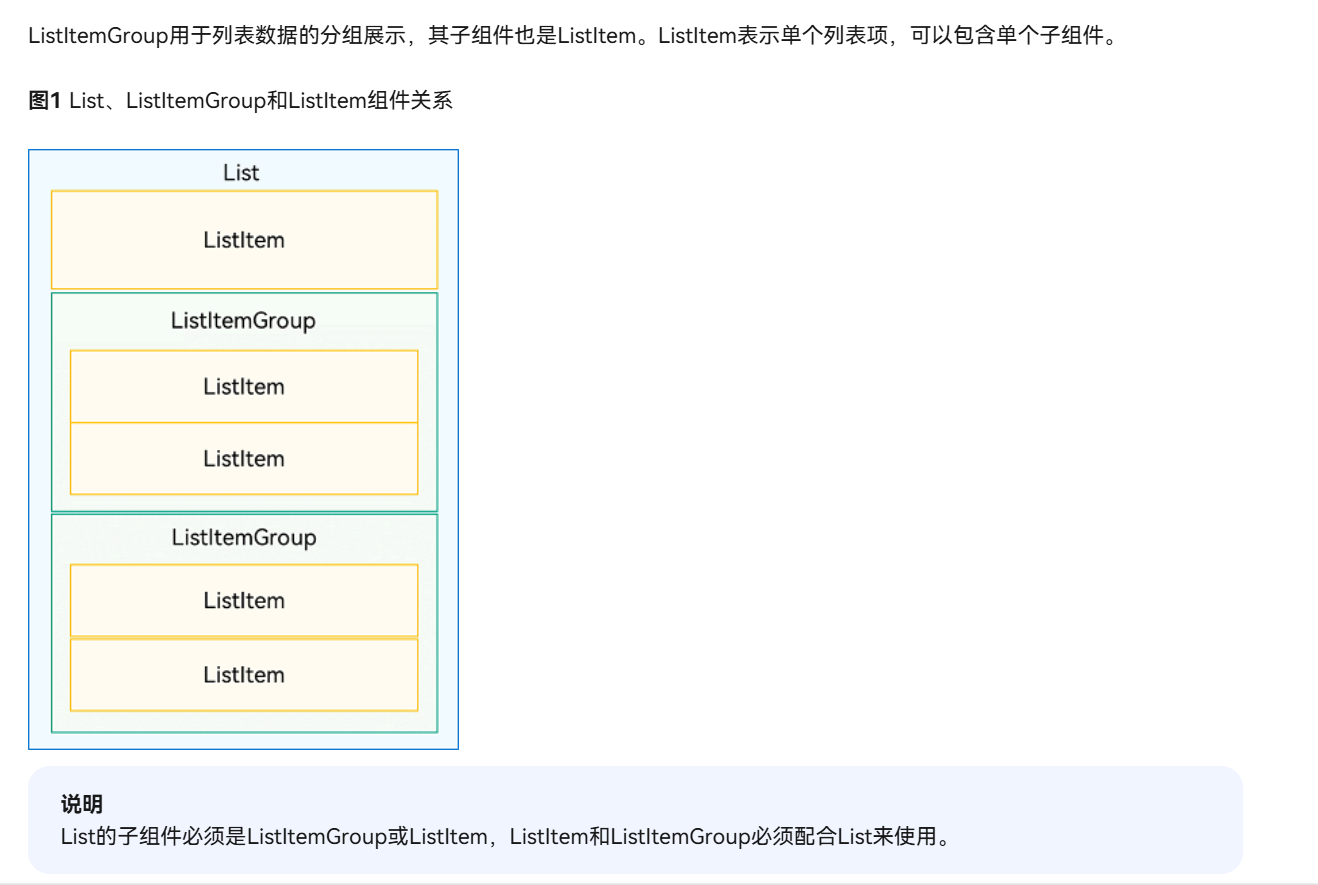Select first ListItem inside the second ListItemGroup

[244, 601]
